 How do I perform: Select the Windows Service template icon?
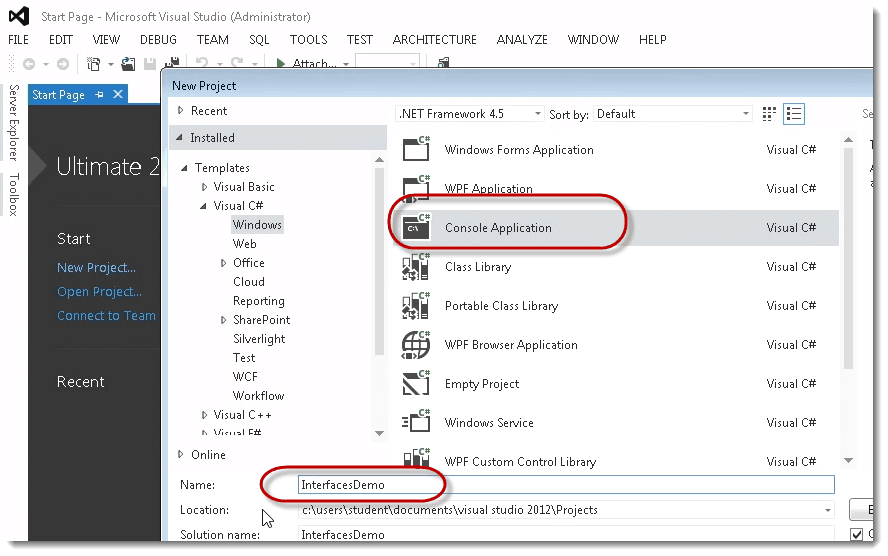(x=416, y=423)
